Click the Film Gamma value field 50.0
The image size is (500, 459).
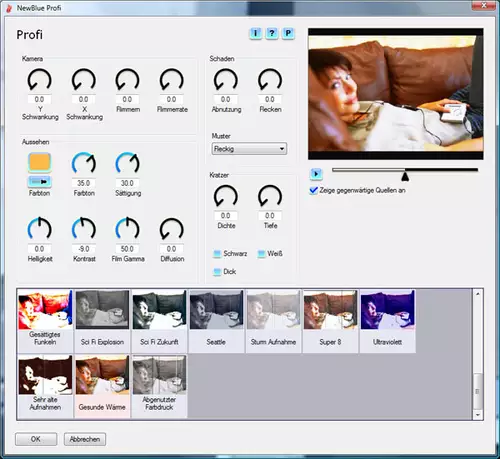pos(127,249)
